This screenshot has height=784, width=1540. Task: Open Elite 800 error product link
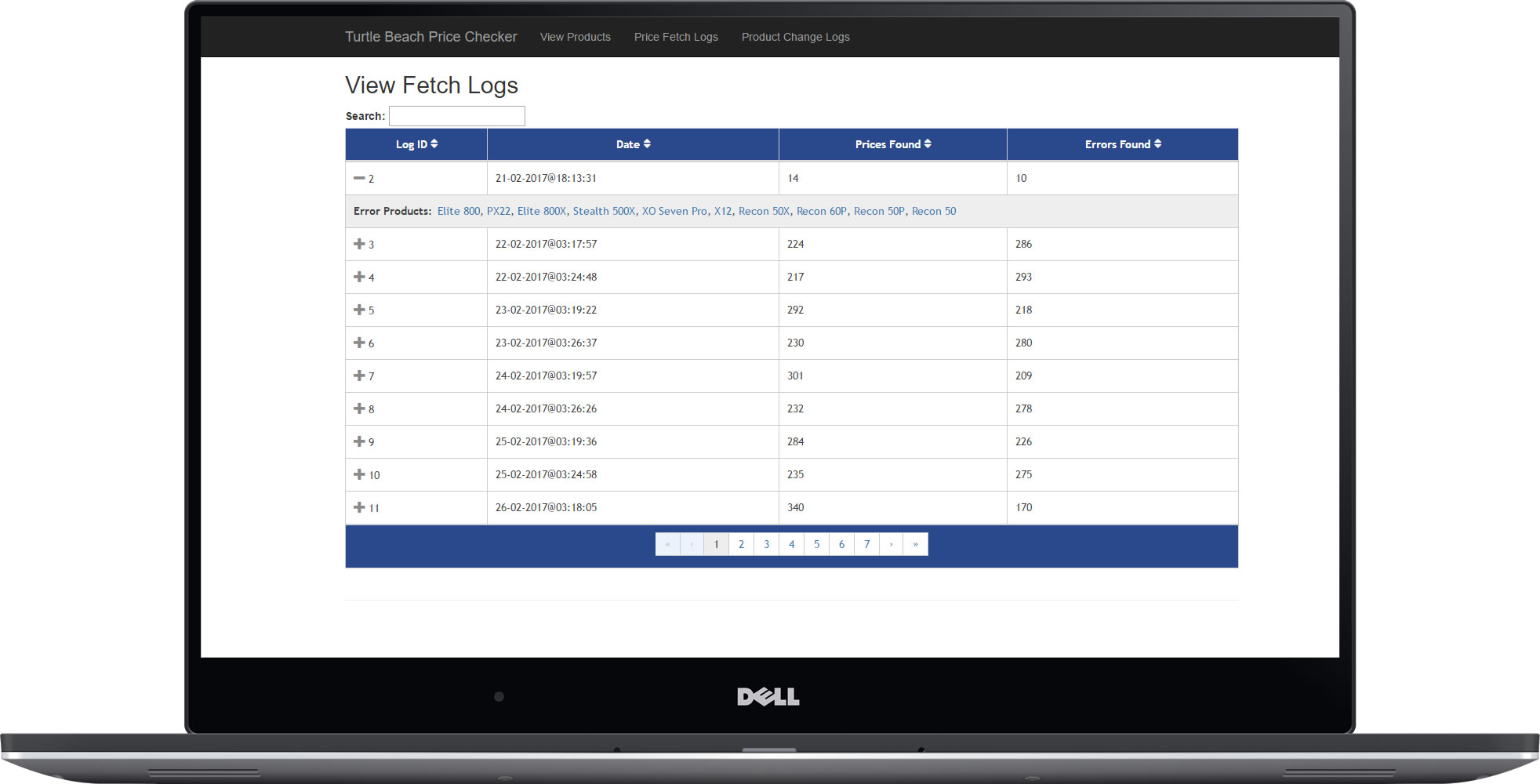459,211
